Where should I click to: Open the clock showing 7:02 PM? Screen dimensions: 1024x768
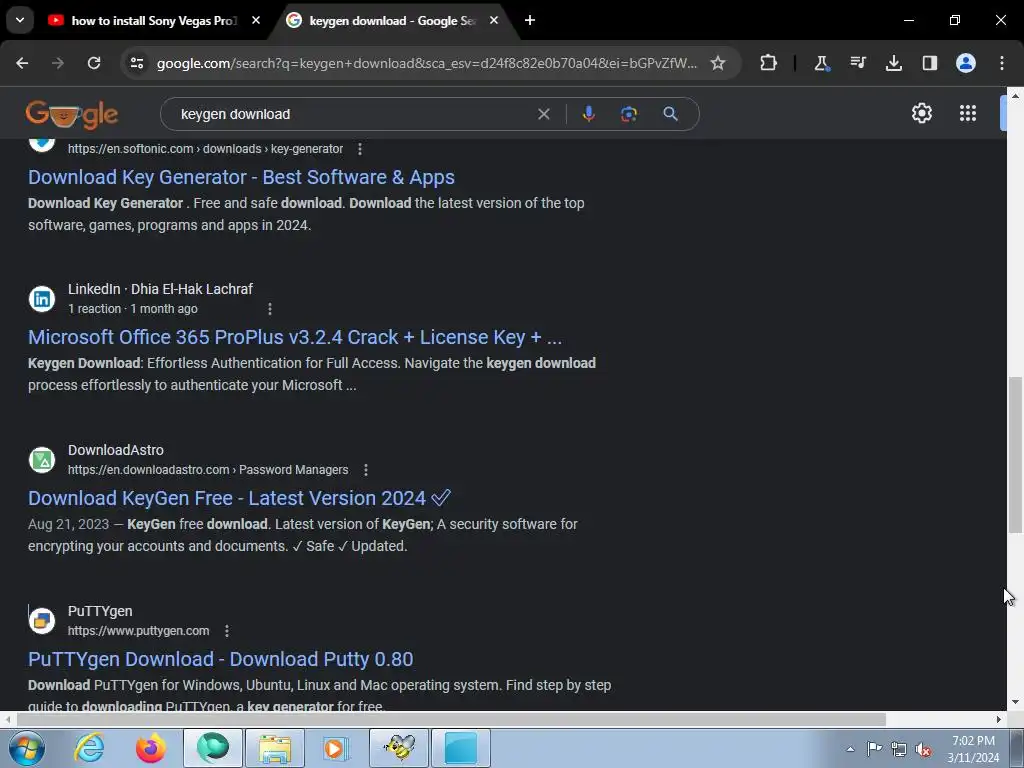[x=973, y=749]
